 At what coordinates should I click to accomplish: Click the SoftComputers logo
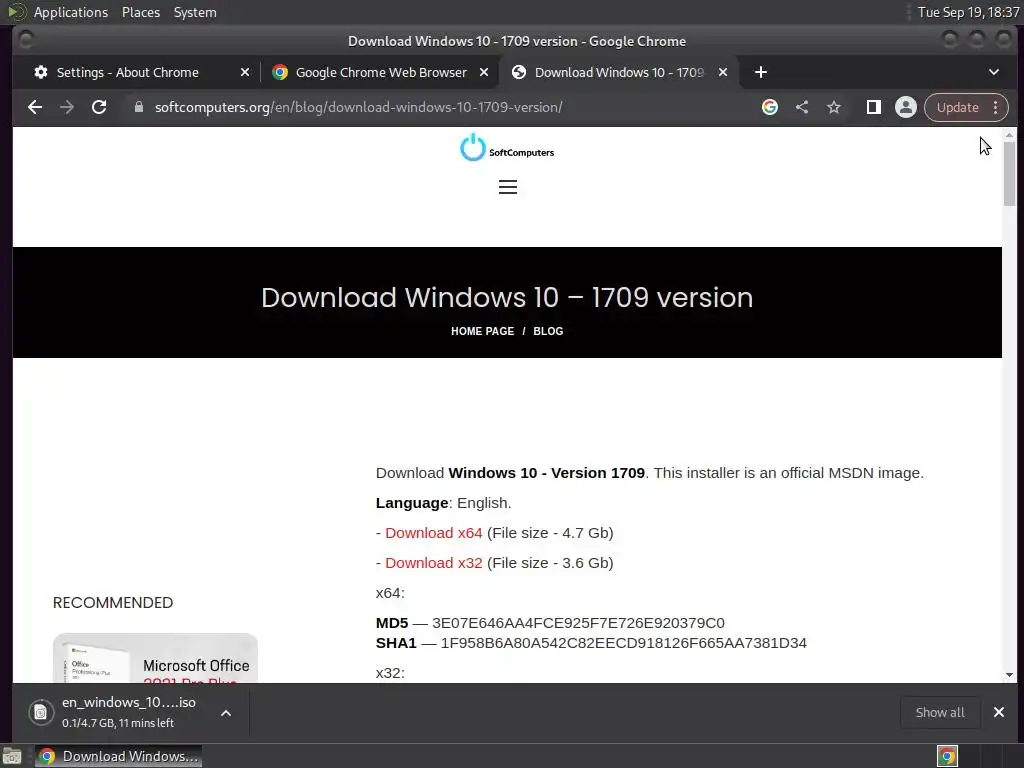pos(507,148)
